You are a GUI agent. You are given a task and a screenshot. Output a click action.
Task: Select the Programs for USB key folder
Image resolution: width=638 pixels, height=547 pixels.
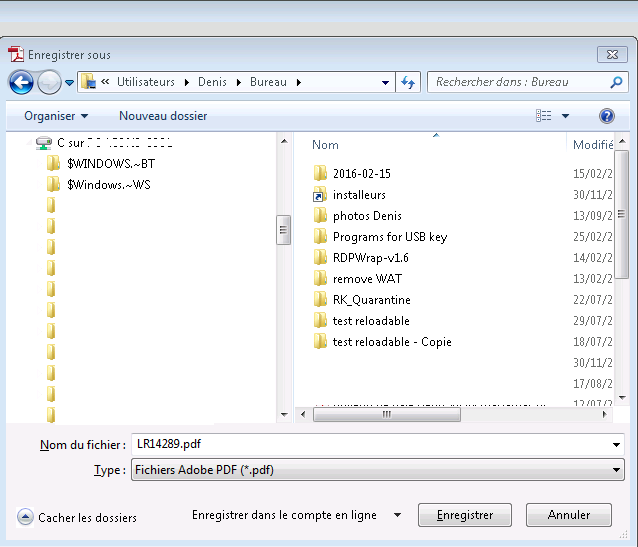click(x=380, y=237)
